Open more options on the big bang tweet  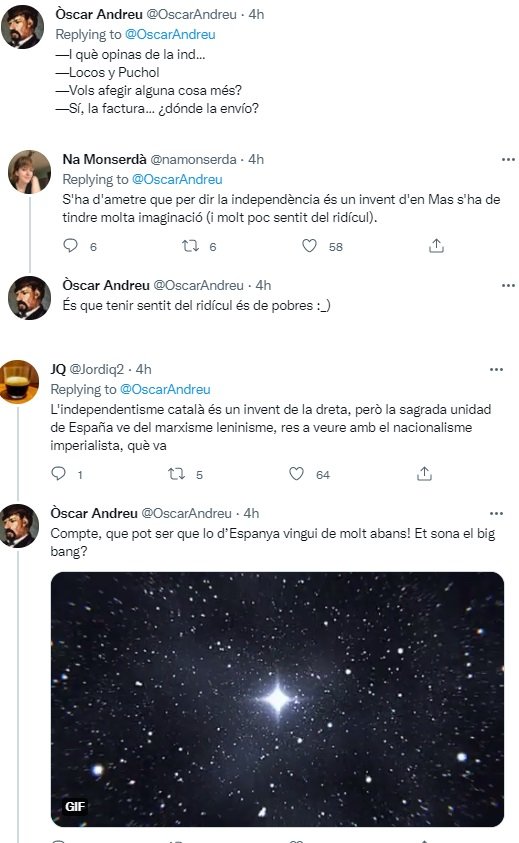coord(496,513)
